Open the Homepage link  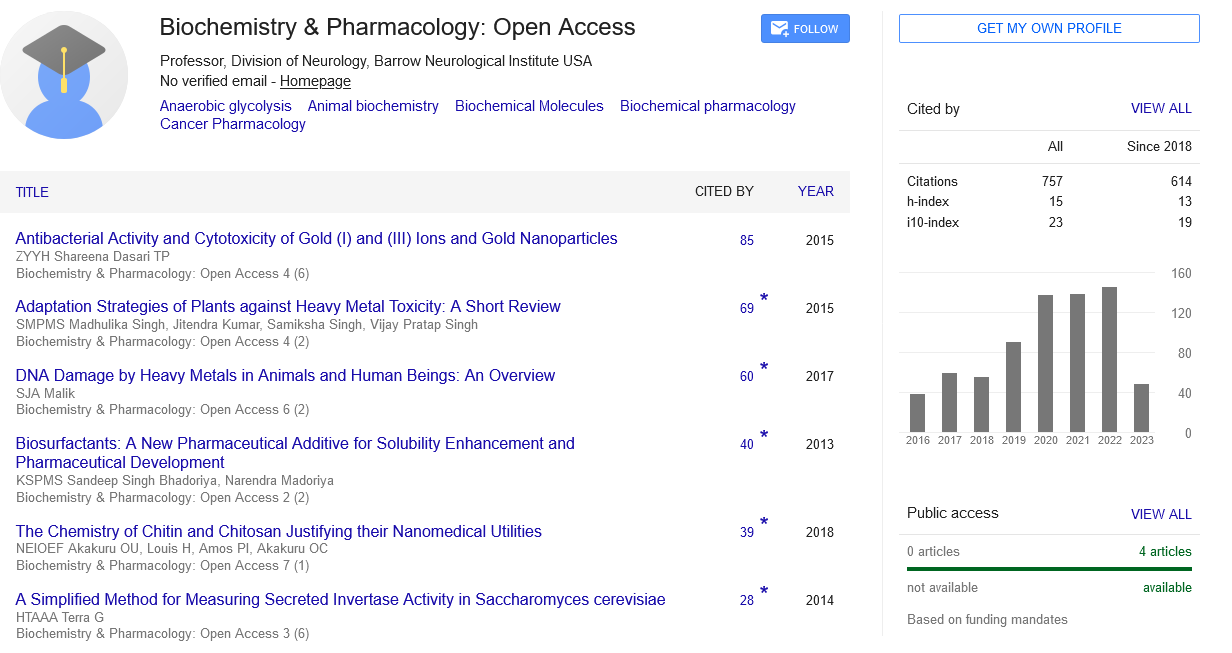tap(315, 81)
